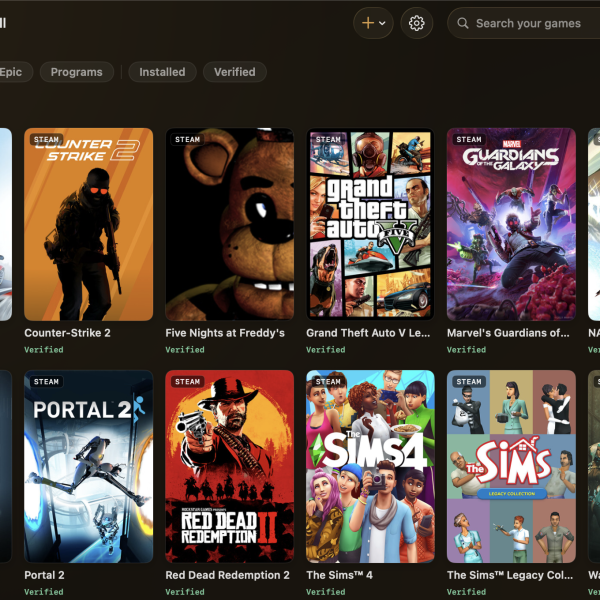Image resolution: width=600 pixels, height=600 pixels.
Task: Open the Portal 2 cover art
Action: (88, 466)
